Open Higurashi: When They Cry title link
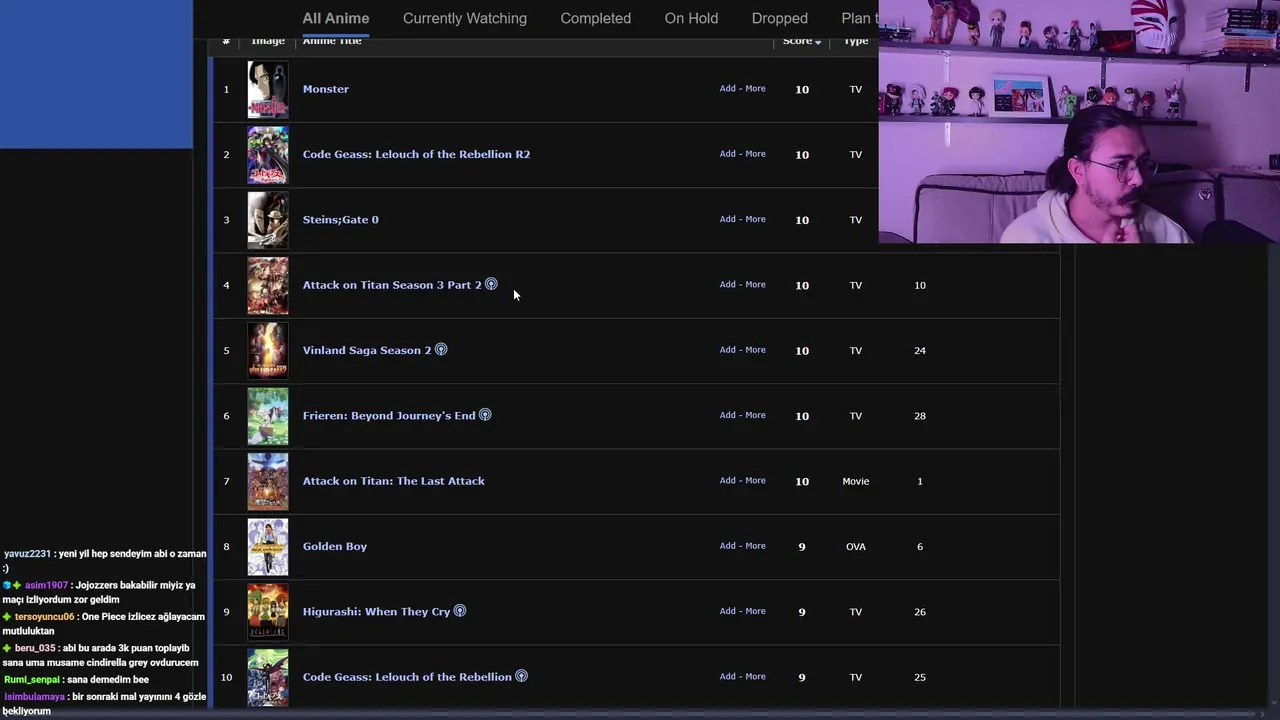The image size is (1280, 720). 376,611
